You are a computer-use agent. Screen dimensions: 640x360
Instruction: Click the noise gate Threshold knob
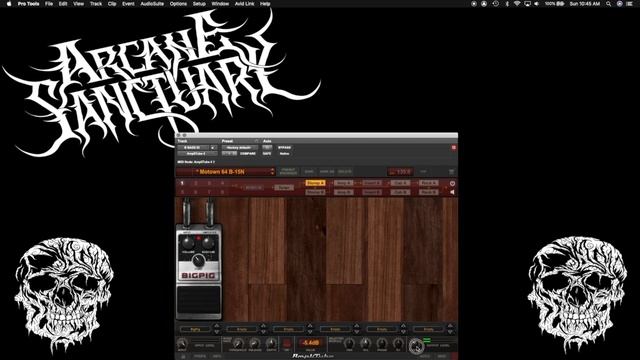click(x=238, y=344)
